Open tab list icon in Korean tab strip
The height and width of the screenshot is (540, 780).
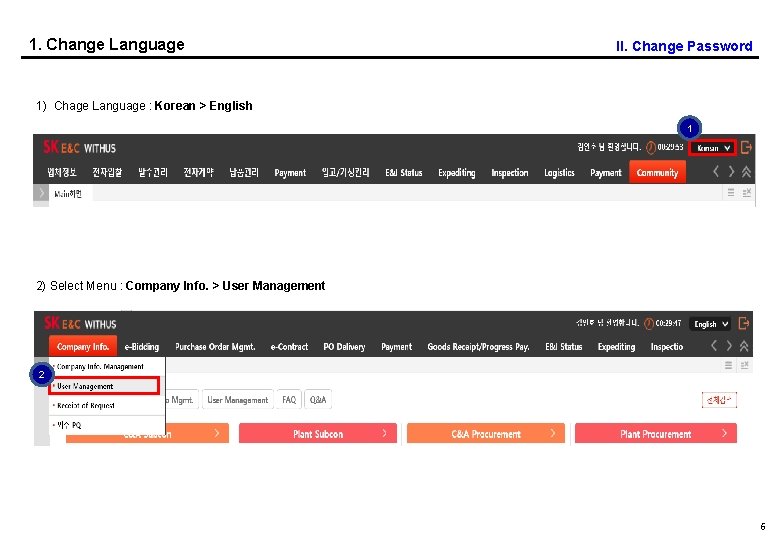[x=731, y=192]
